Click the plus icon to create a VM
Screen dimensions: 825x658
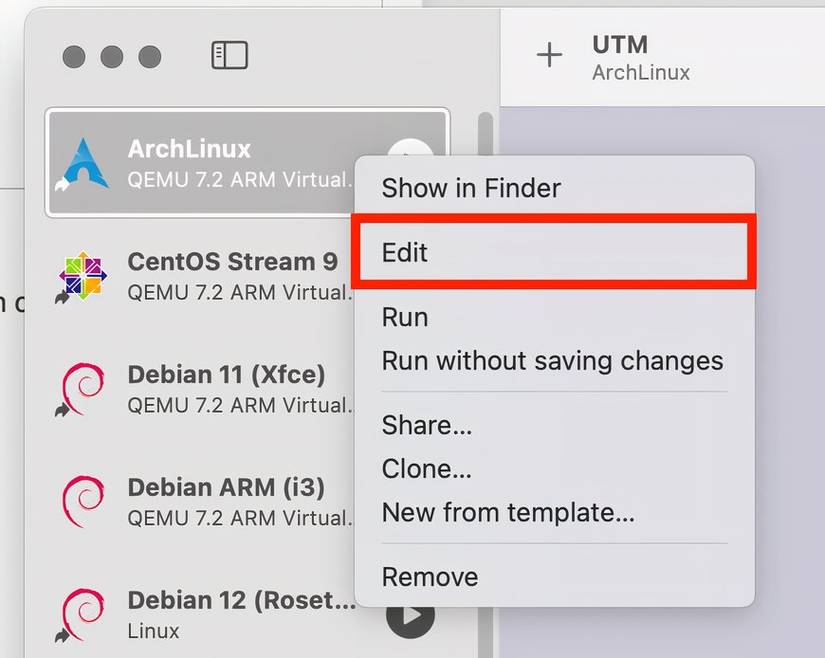549,56
